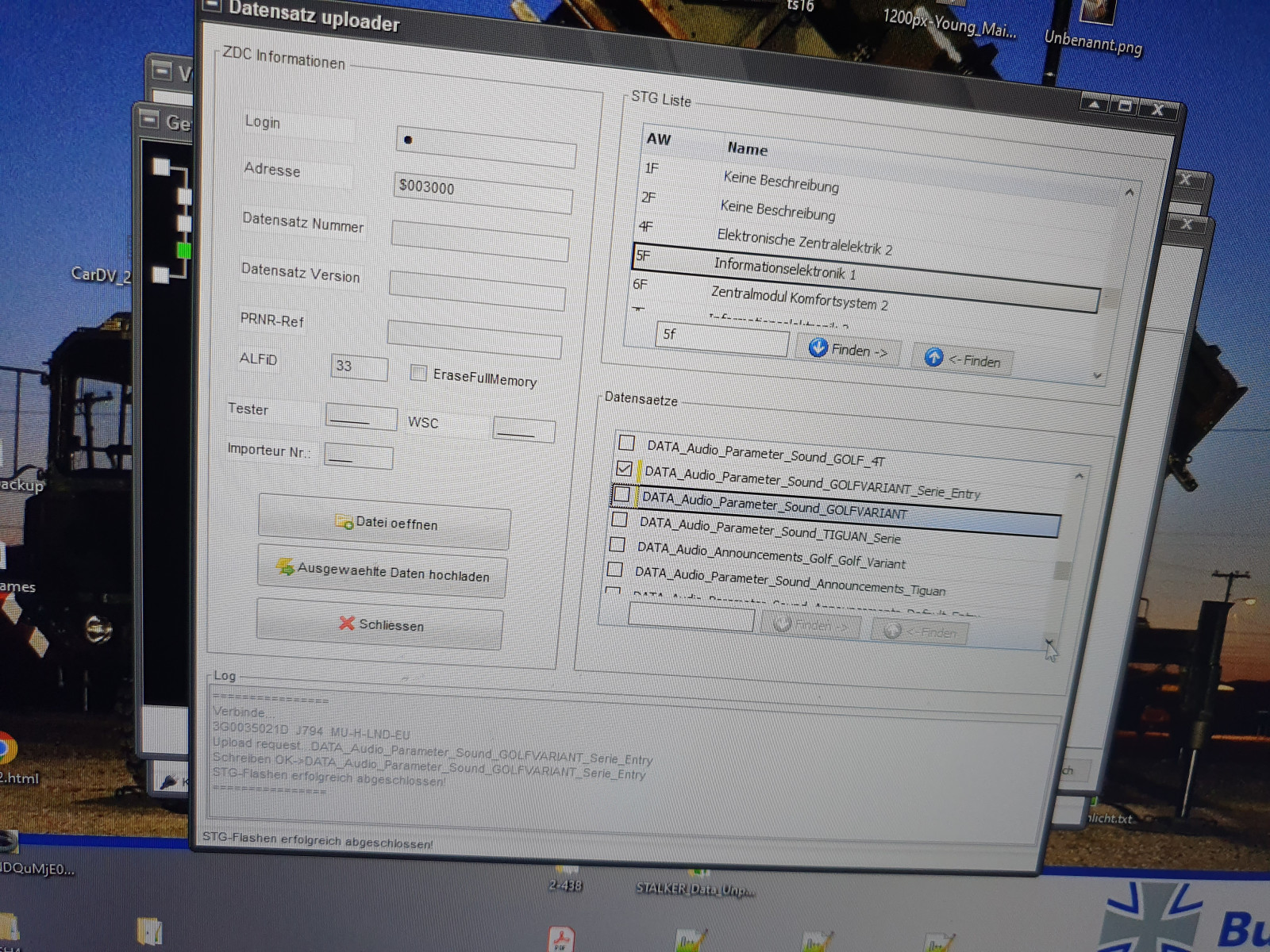This screenshot has width=1270, height=952.
Task: Click the Name column header
Action: [747, 148]
